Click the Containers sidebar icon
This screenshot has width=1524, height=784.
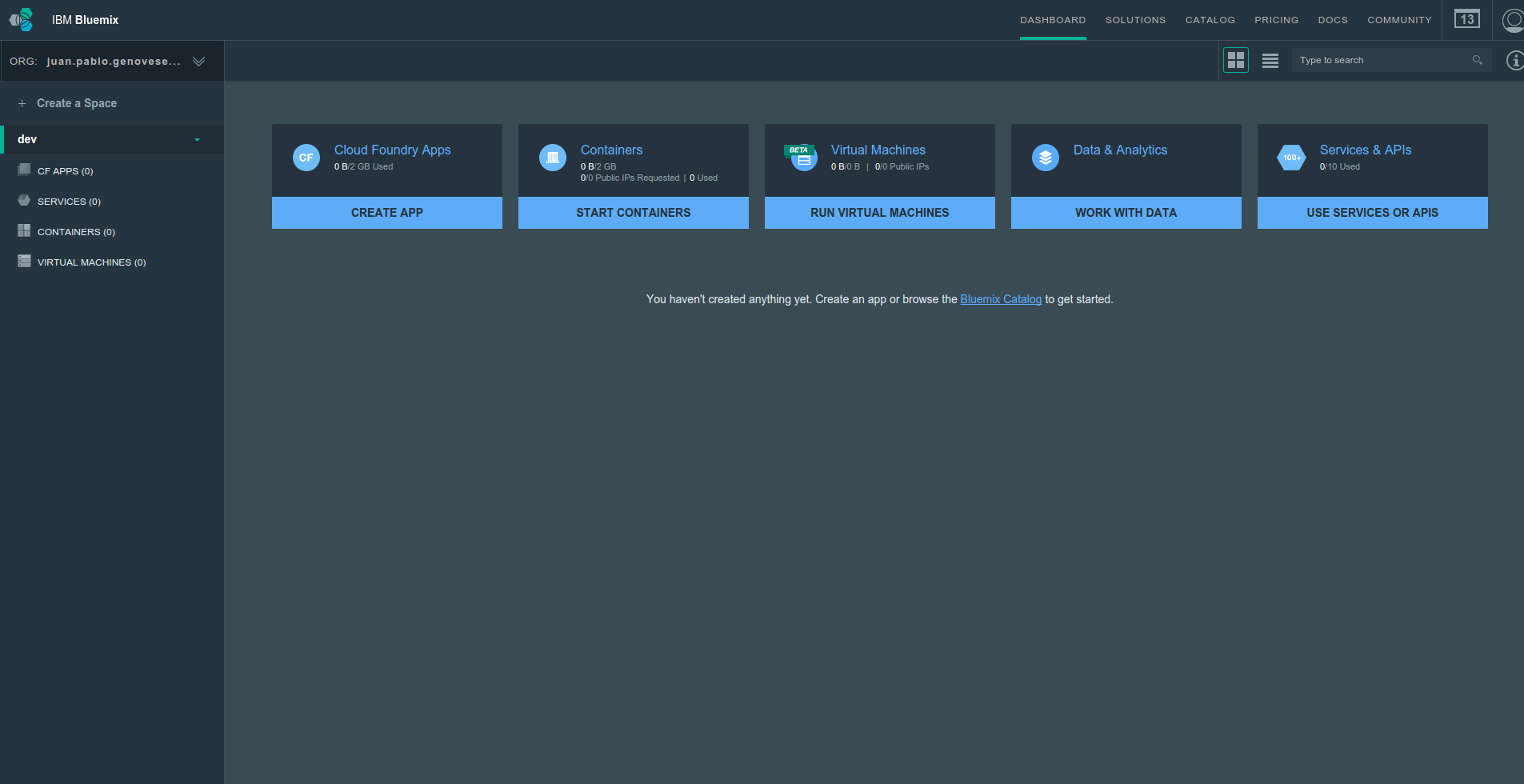pyautogui.click(x=24, y=230)
